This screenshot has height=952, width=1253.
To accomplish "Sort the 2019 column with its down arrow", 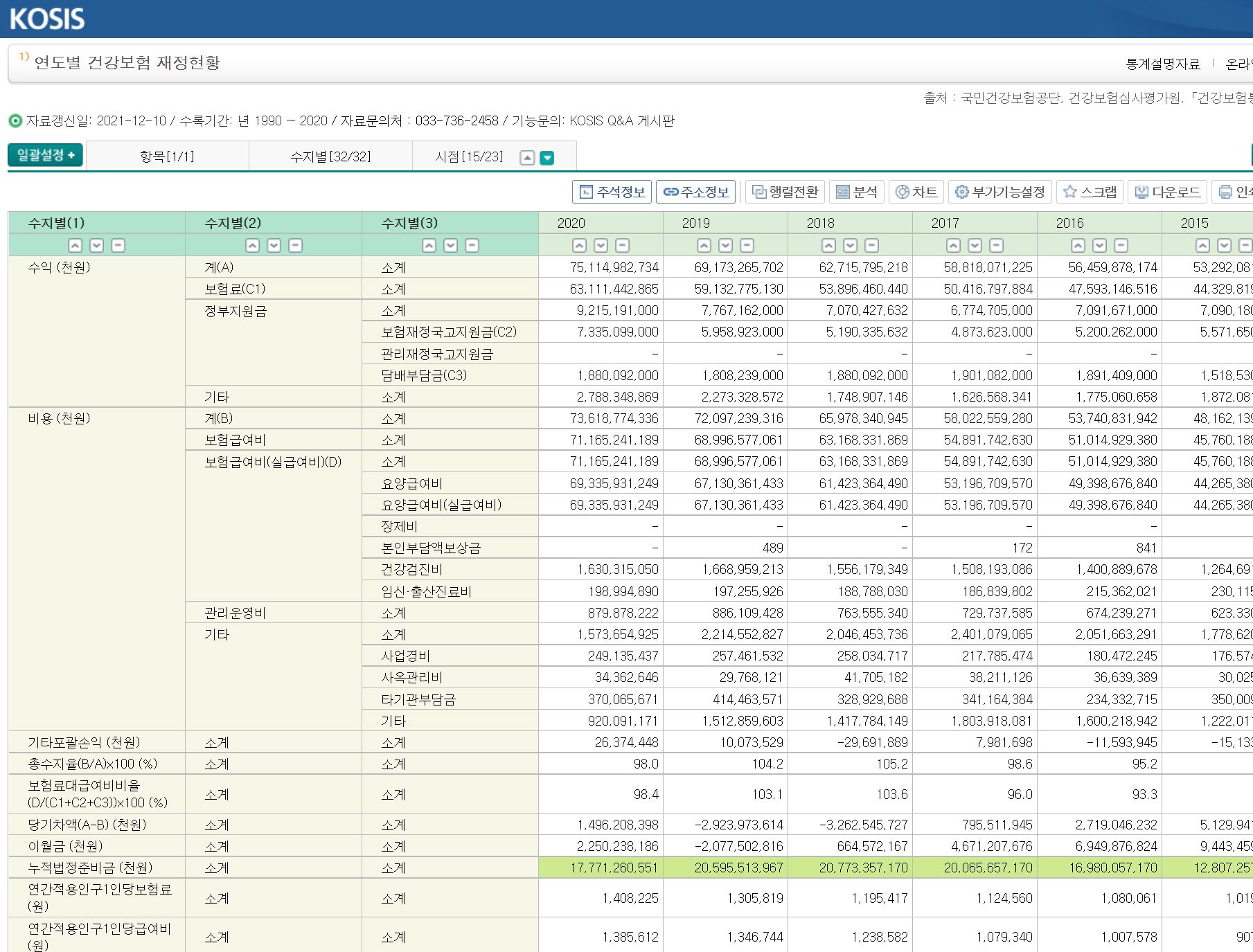I will click(x=725, y=245).
